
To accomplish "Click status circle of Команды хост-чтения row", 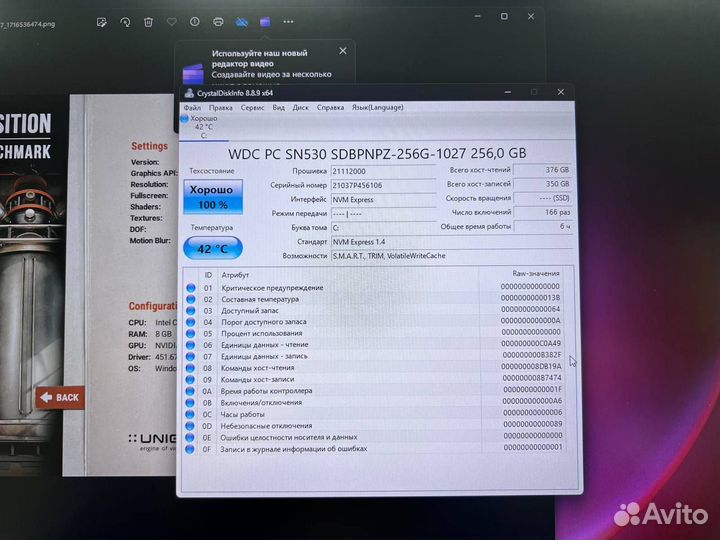I will point(190,368).
